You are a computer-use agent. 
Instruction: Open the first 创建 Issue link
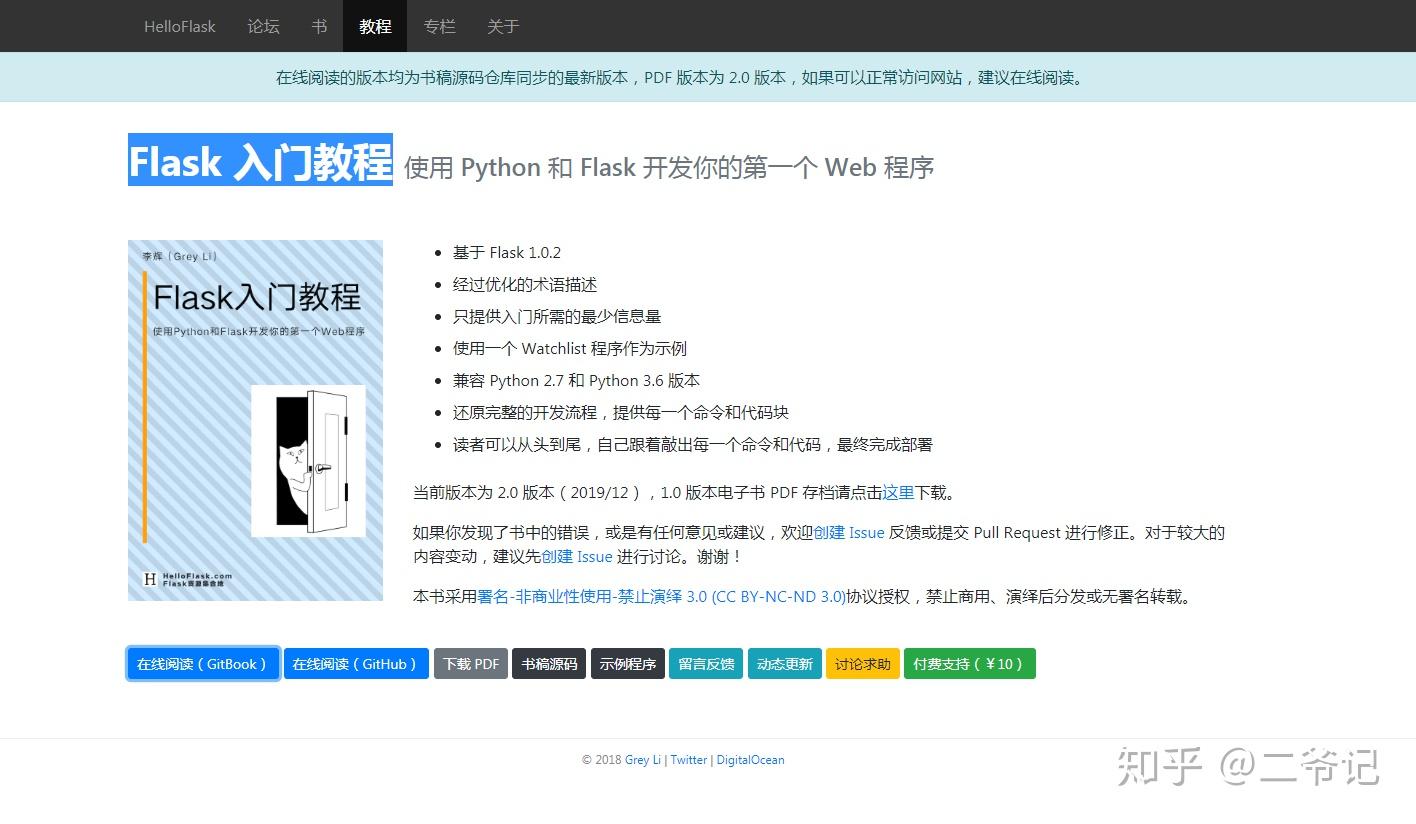pos(849,533)
